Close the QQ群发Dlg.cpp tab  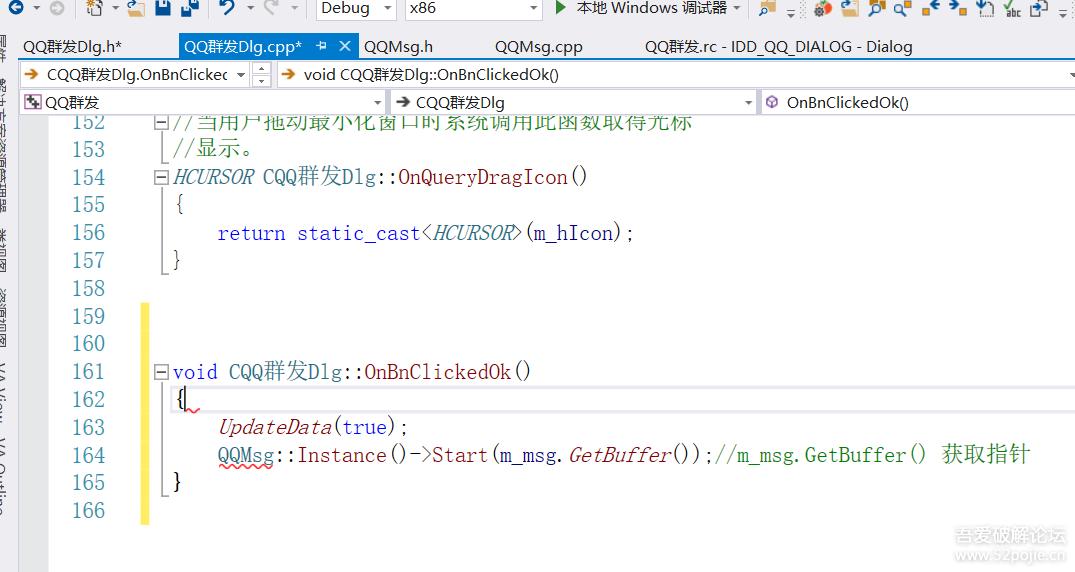345,46
